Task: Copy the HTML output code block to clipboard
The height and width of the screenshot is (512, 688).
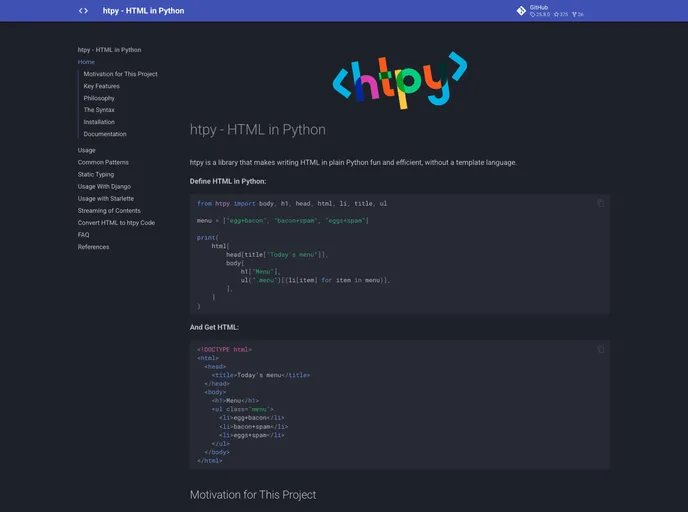Action: (601, 349)
